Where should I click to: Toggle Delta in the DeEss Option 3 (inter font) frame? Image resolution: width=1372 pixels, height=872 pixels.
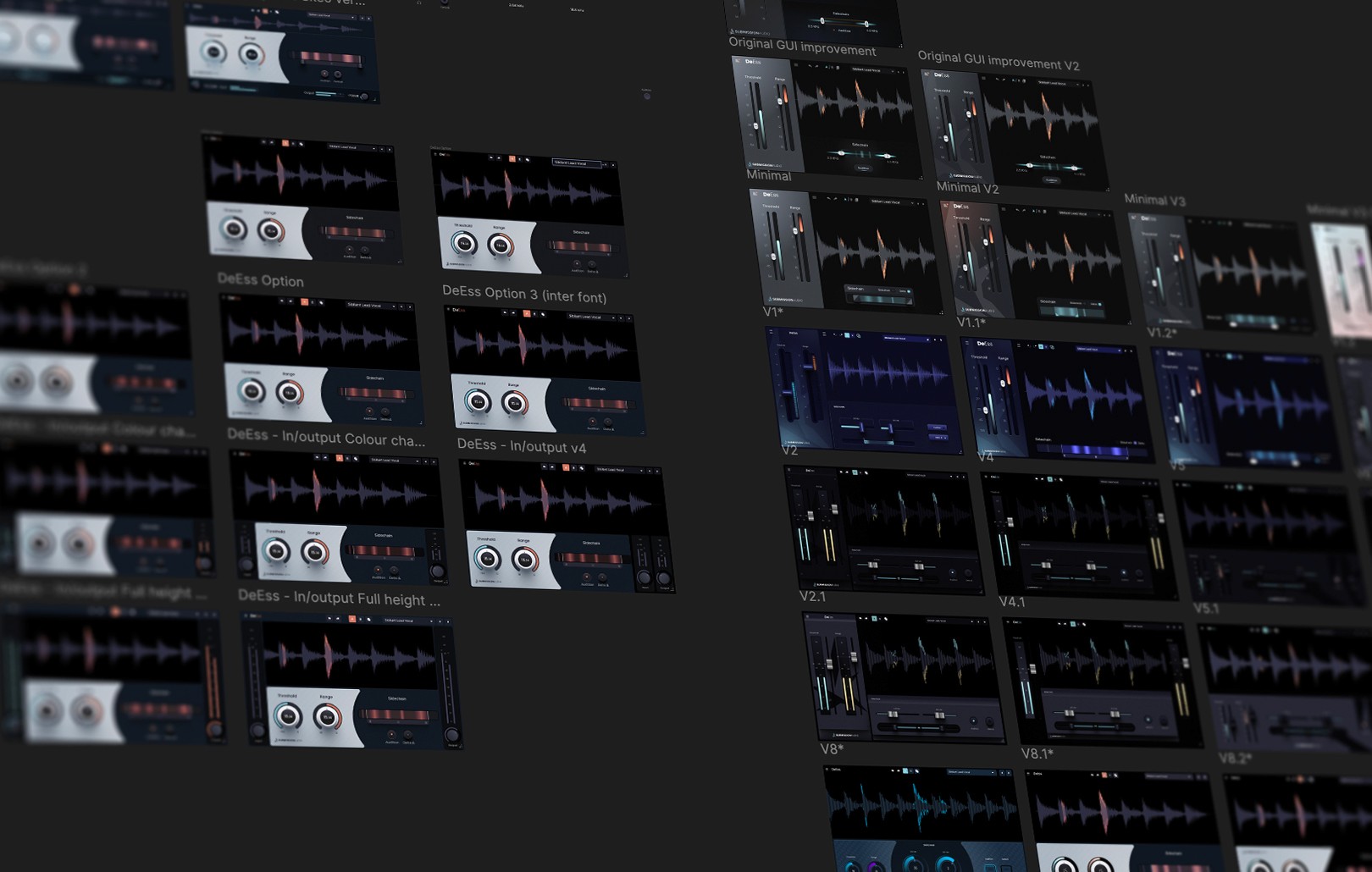(x=607, y=422)
